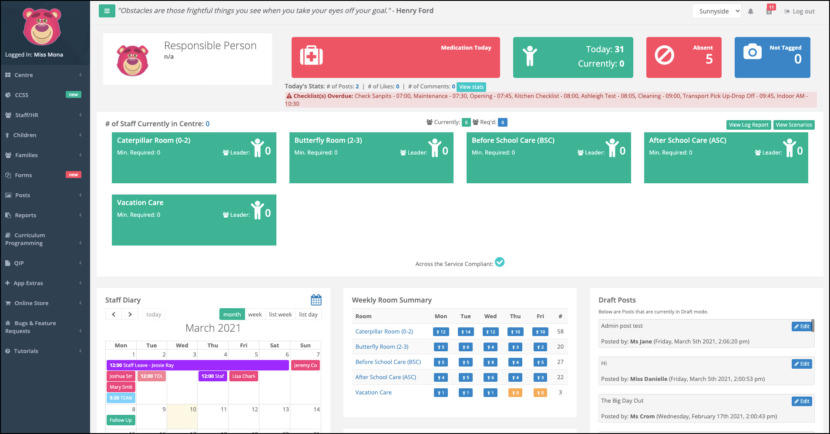Switch Staff Diary to list day view

pyautogui.click(x=308, y=314)
